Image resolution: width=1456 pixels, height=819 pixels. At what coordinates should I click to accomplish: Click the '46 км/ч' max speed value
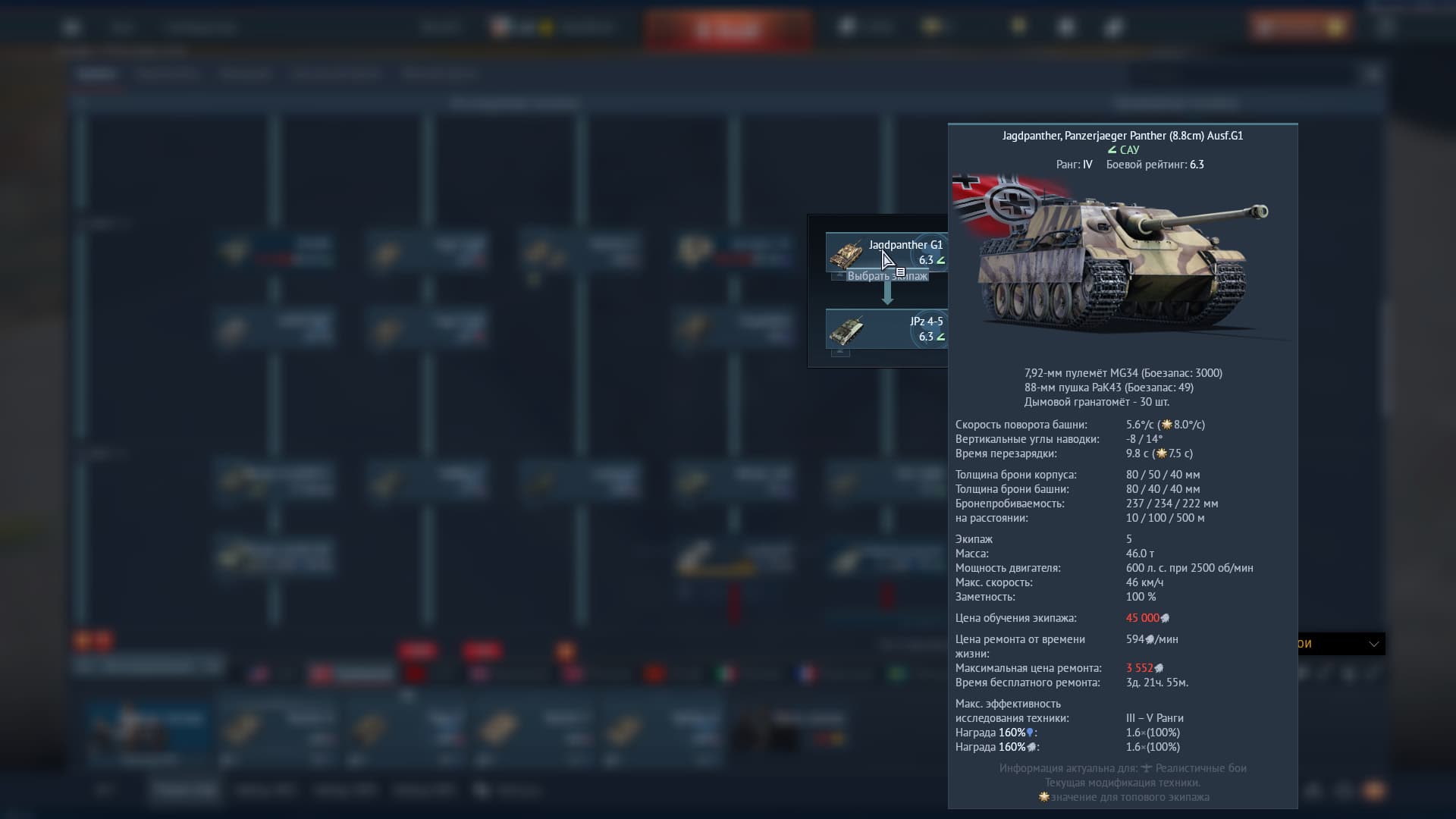pyautogui.click(x=1144, y=582)
